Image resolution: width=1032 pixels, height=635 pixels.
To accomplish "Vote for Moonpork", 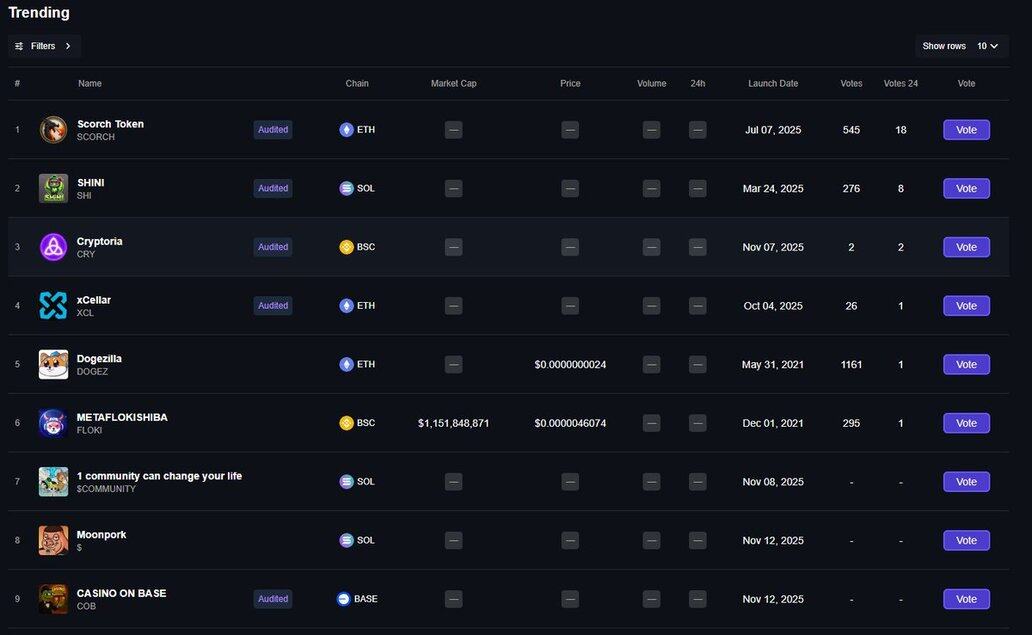I will pos(966,540).
